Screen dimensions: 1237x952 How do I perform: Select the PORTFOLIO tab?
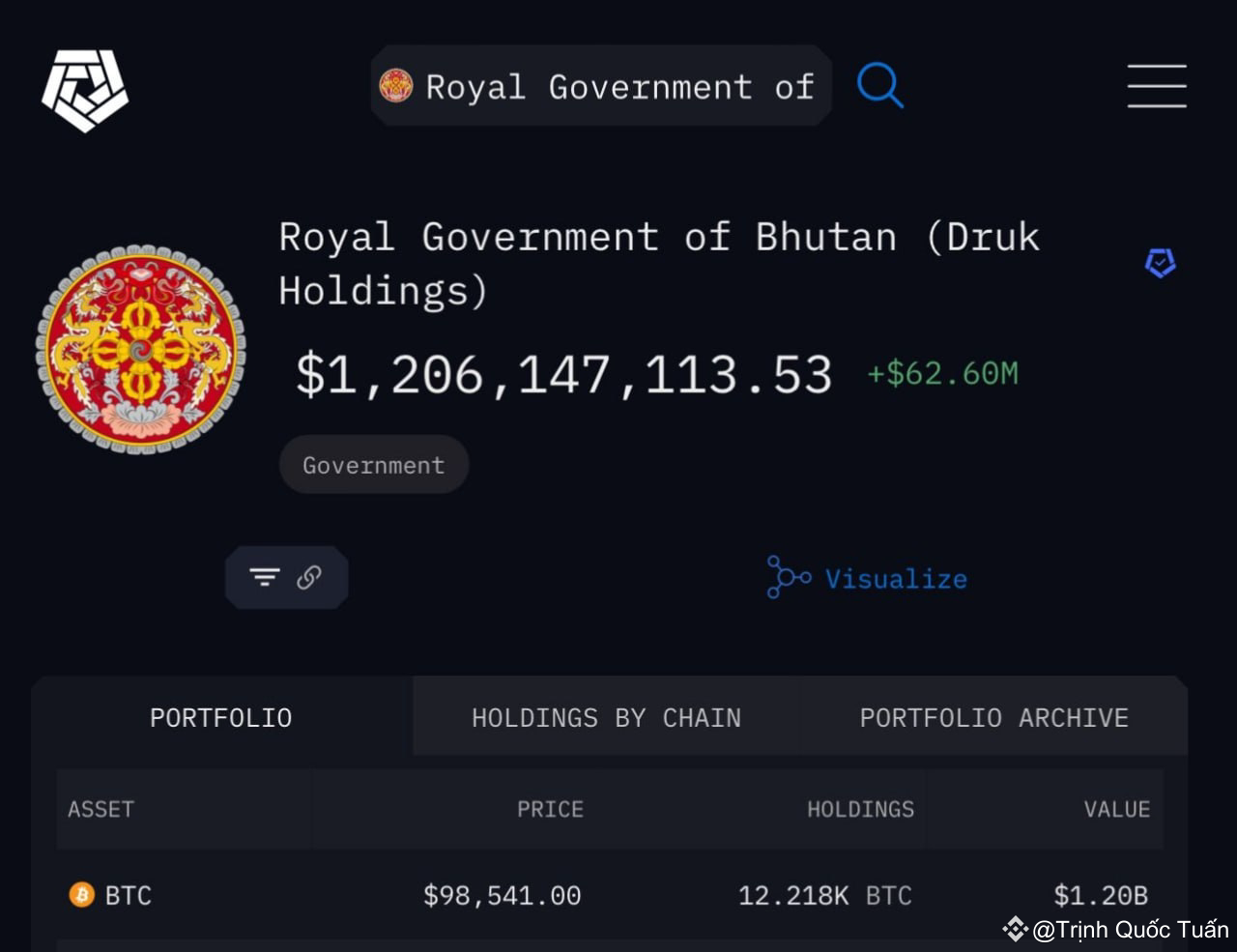point(220,717)
